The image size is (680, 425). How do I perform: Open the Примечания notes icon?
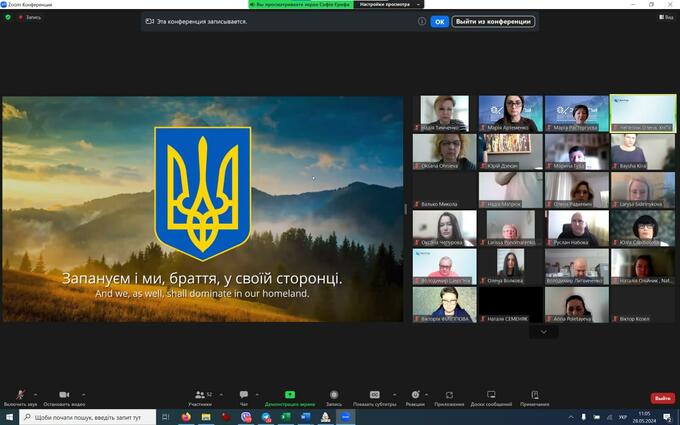coord(535,395)
